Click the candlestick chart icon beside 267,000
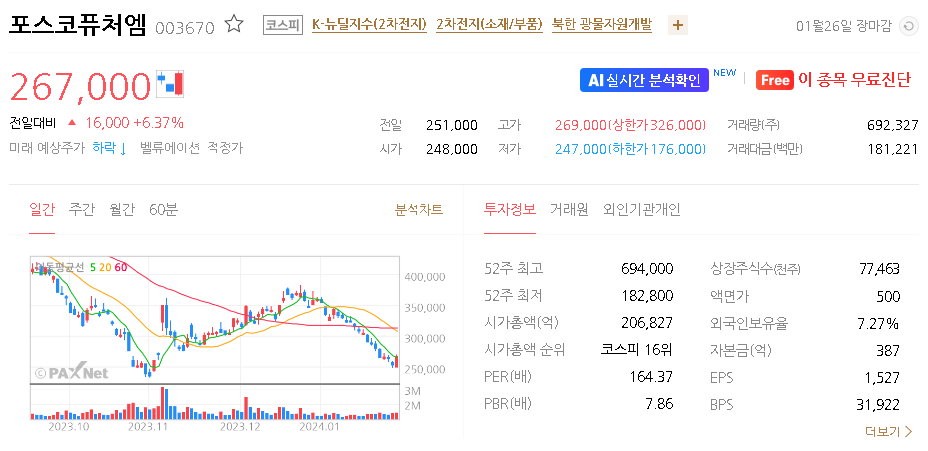 [170, 83]
